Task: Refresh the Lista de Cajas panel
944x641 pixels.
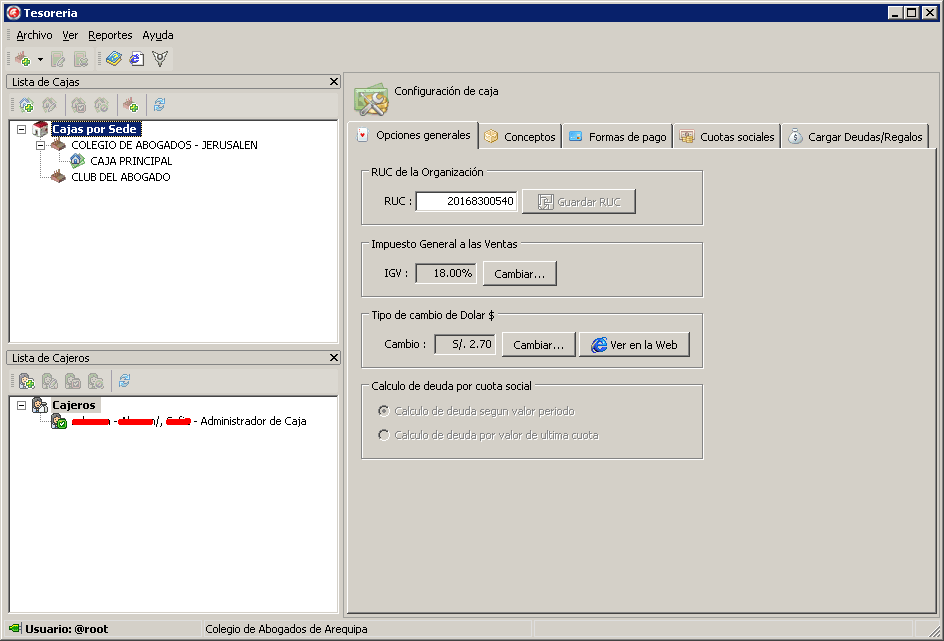Action: coord(160,105)
